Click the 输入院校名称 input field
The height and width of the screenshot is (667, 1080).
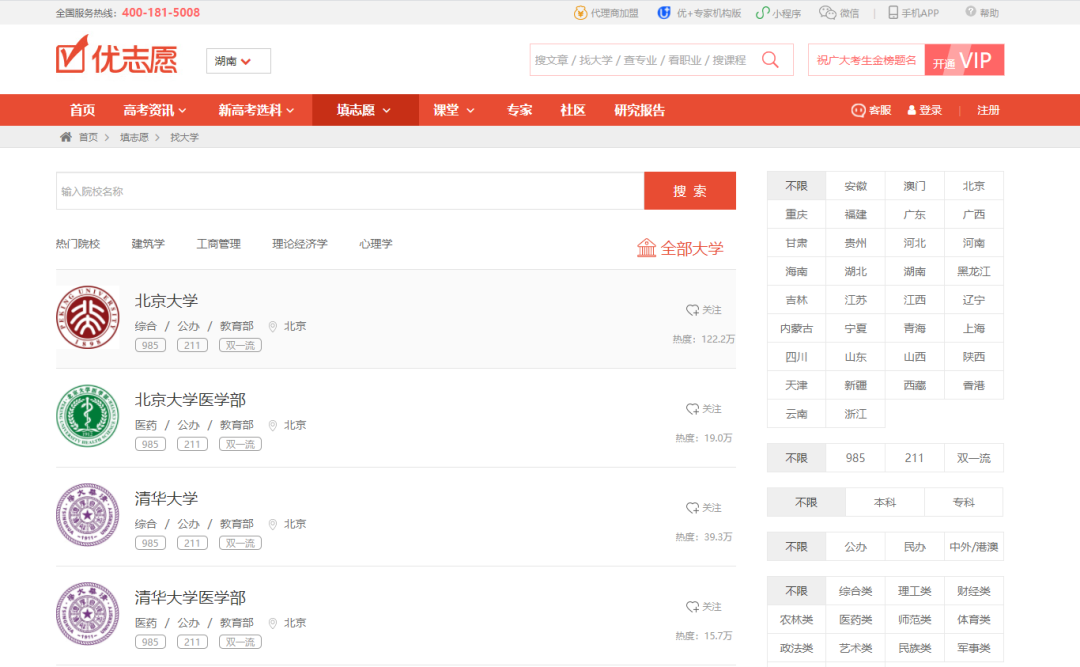pos(350,191)
